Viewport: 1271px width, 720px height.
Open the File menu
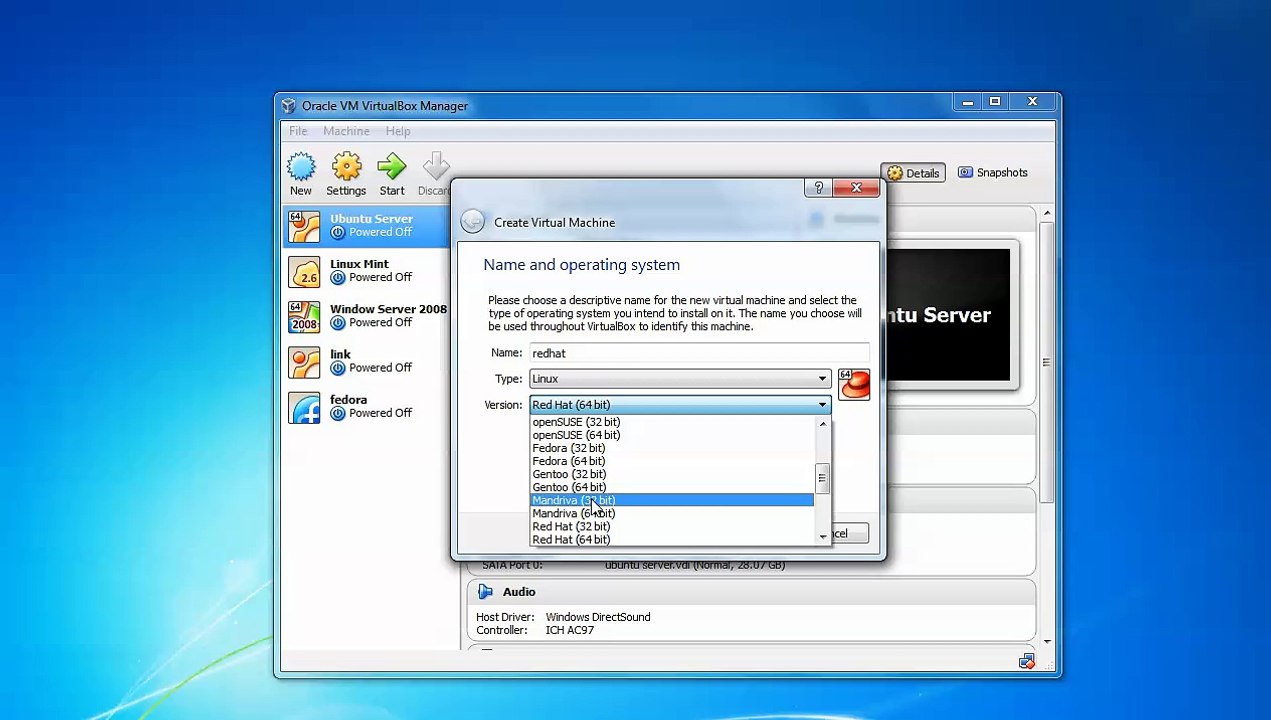coord(298,131)
